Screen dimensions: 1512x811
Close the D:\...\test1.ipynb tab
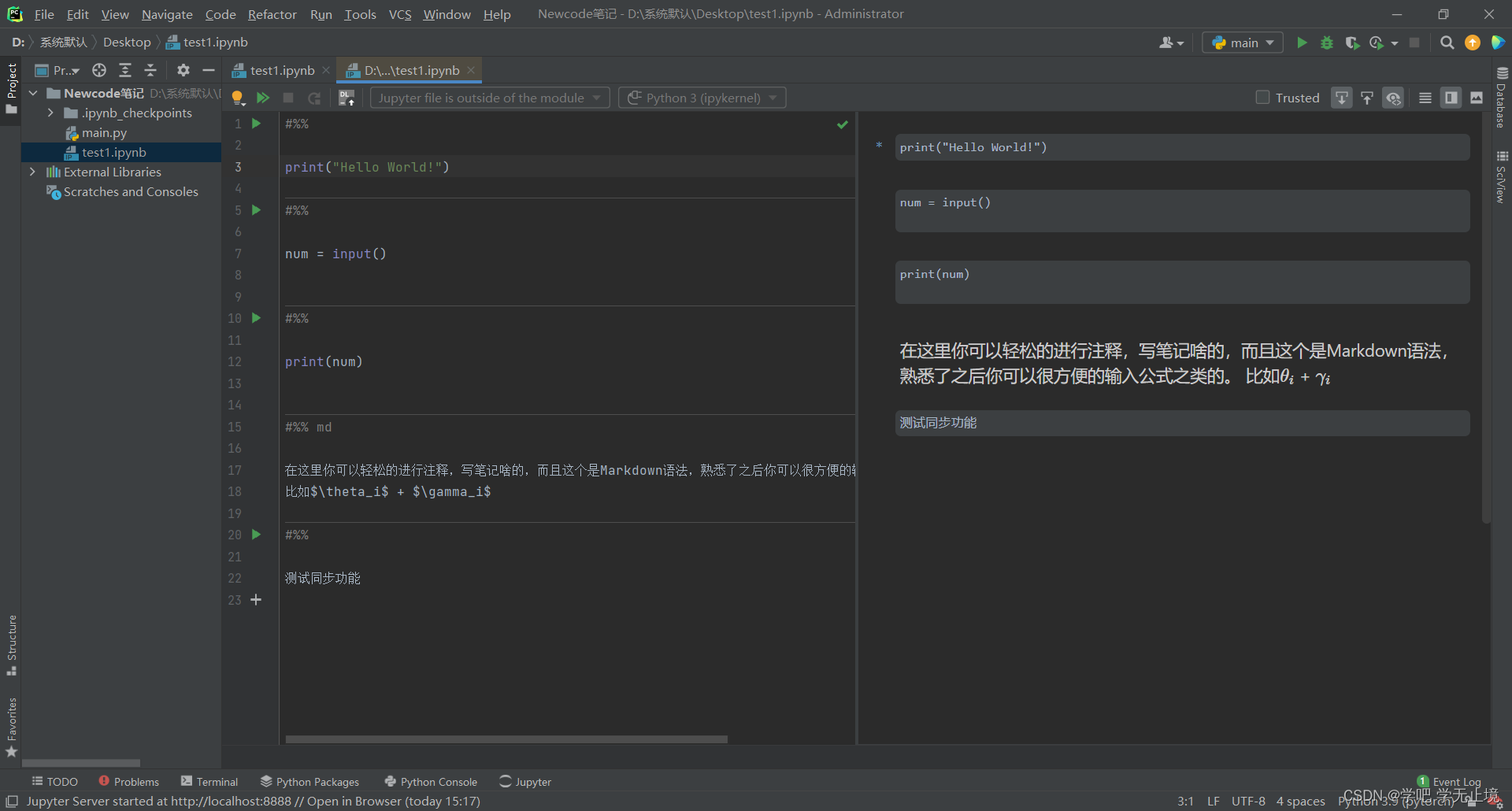471,70
